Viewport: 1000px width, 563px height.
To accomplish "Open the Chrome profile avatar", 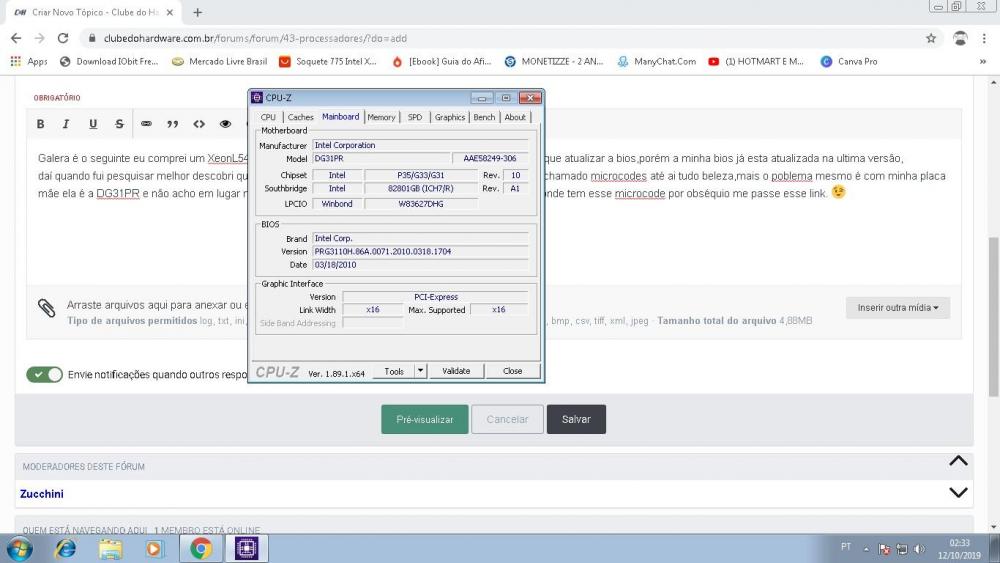I will point(960,38).
